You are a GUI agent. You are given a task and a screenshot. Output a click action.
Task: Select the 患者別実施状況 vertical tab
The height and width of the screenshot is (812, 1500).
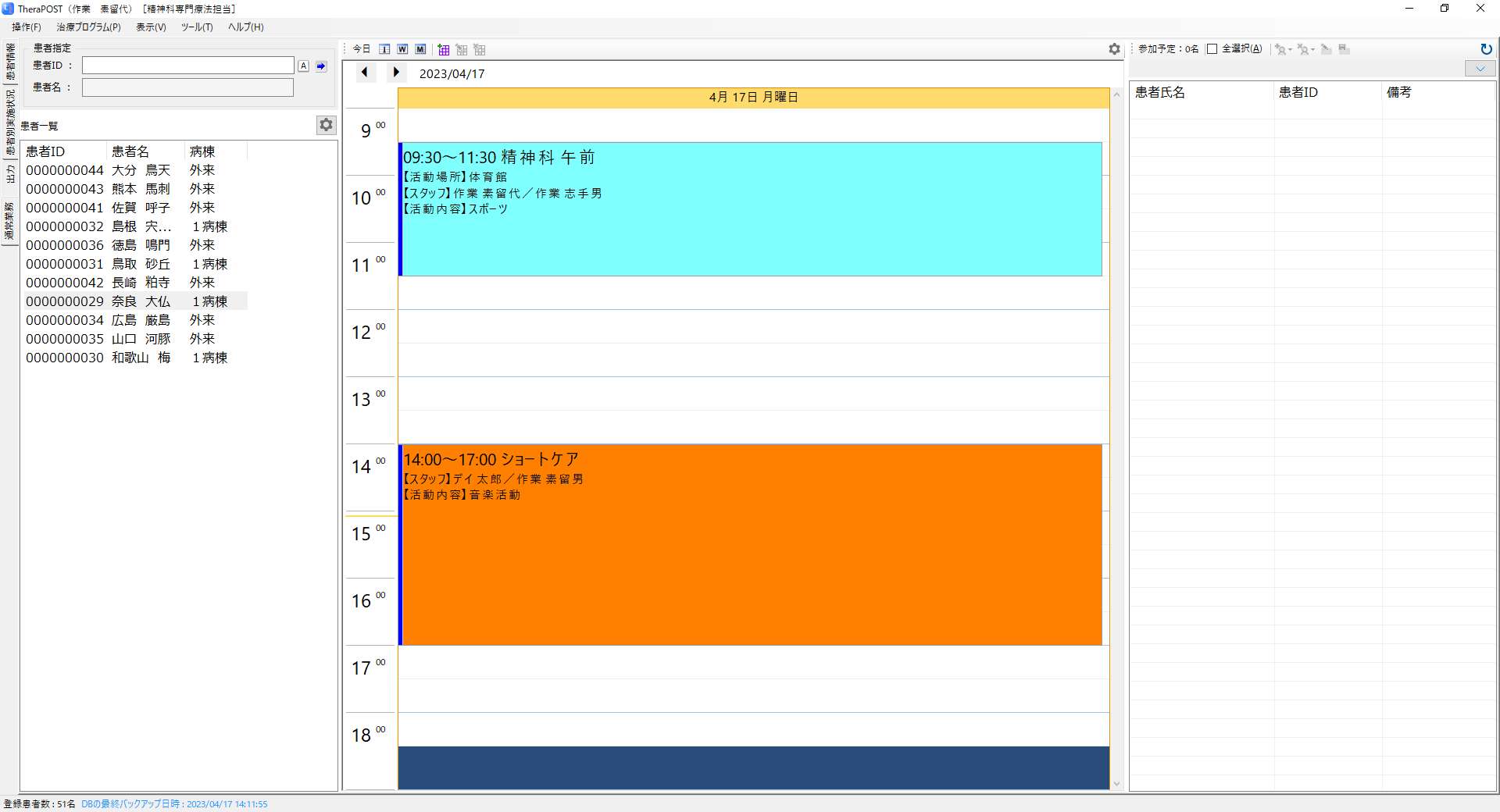10,122
